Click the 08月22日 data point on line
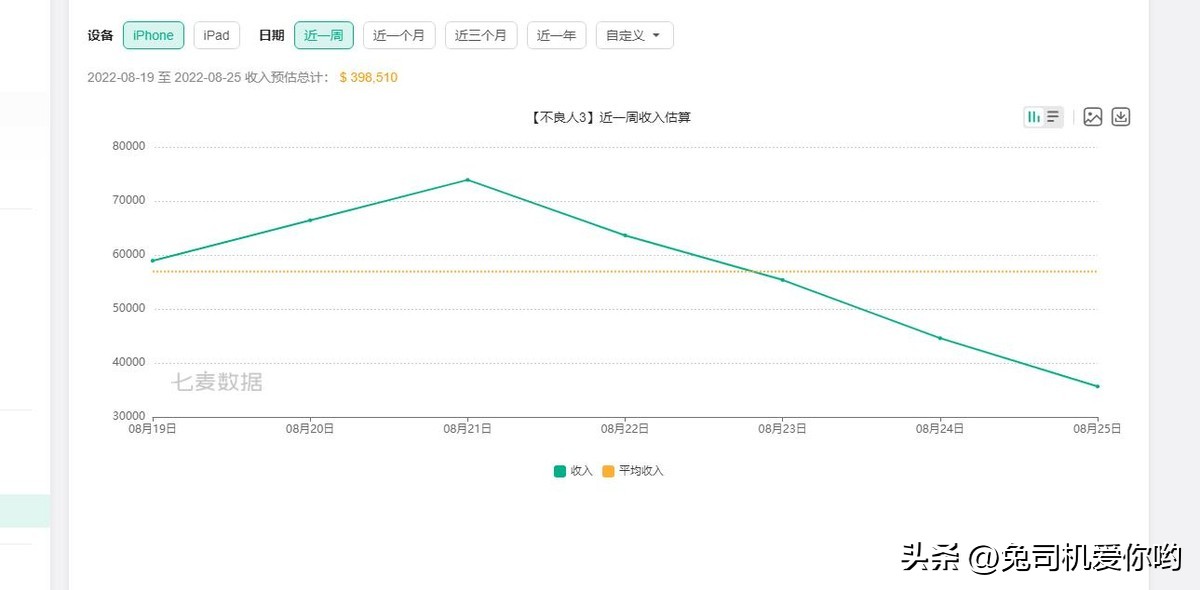The image size is (1200, 590). coord(625,235)
